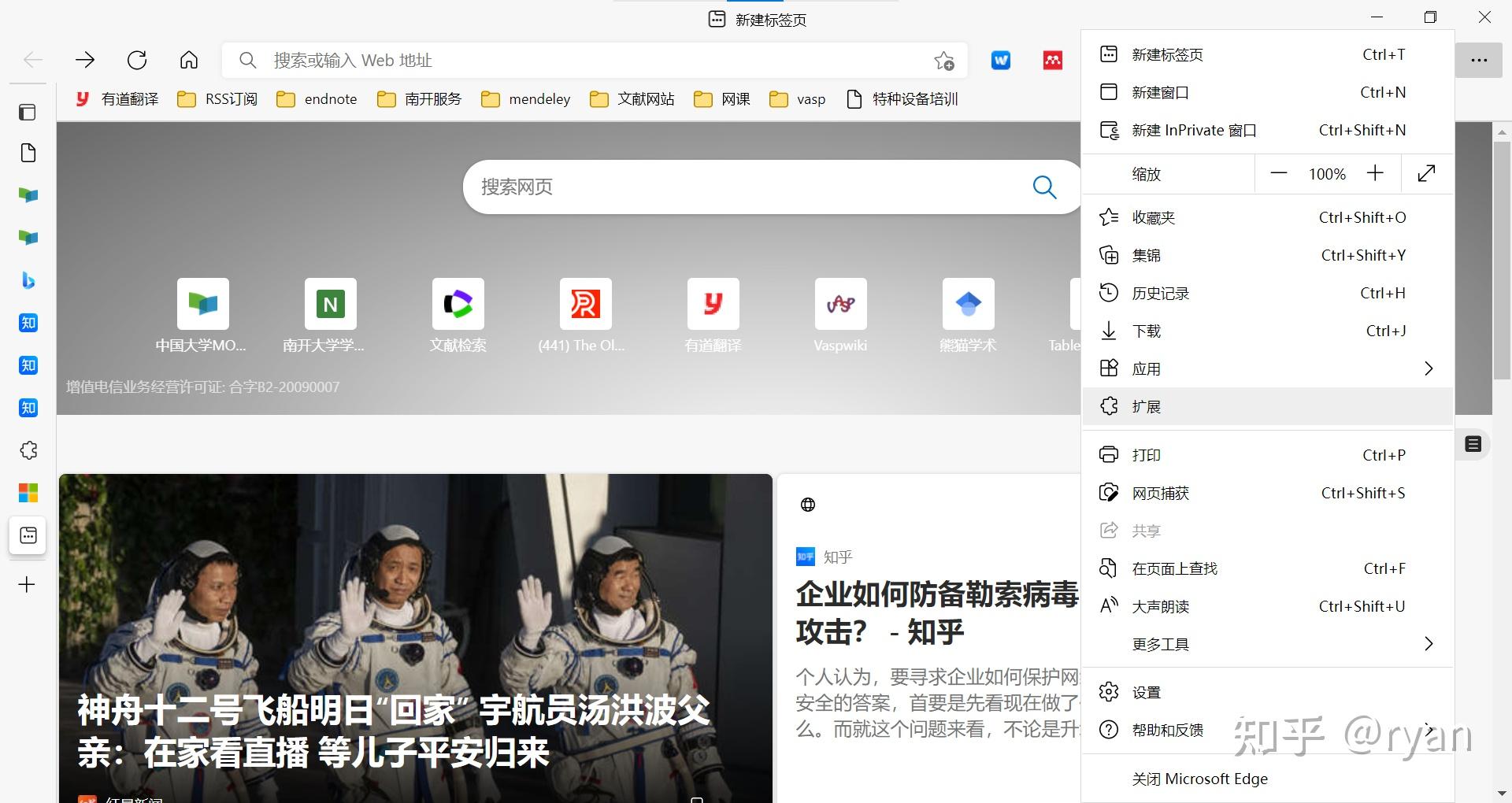Choose 在页面上查找 menu entry

1268,568
